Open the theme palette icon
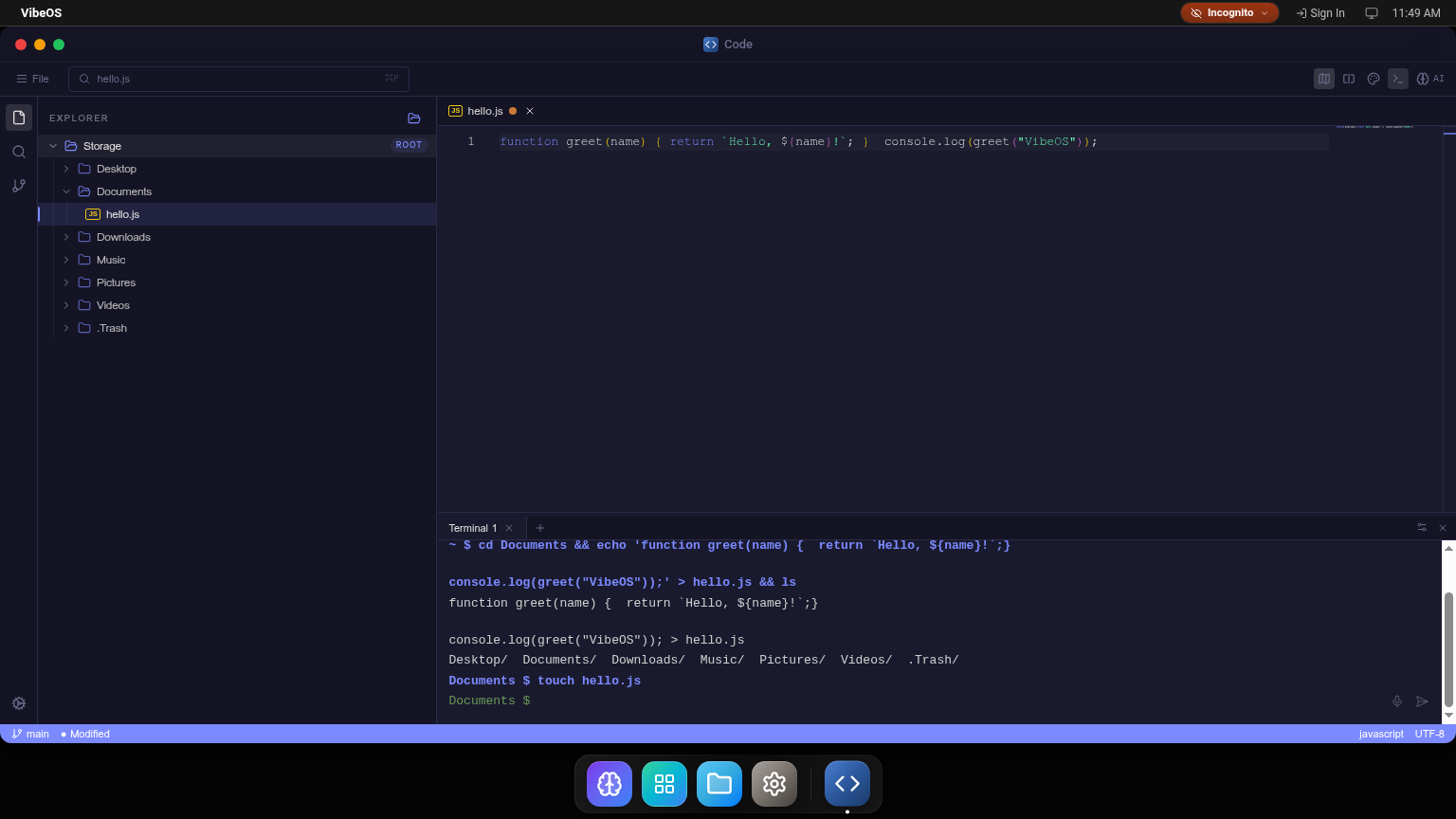 1374,79
